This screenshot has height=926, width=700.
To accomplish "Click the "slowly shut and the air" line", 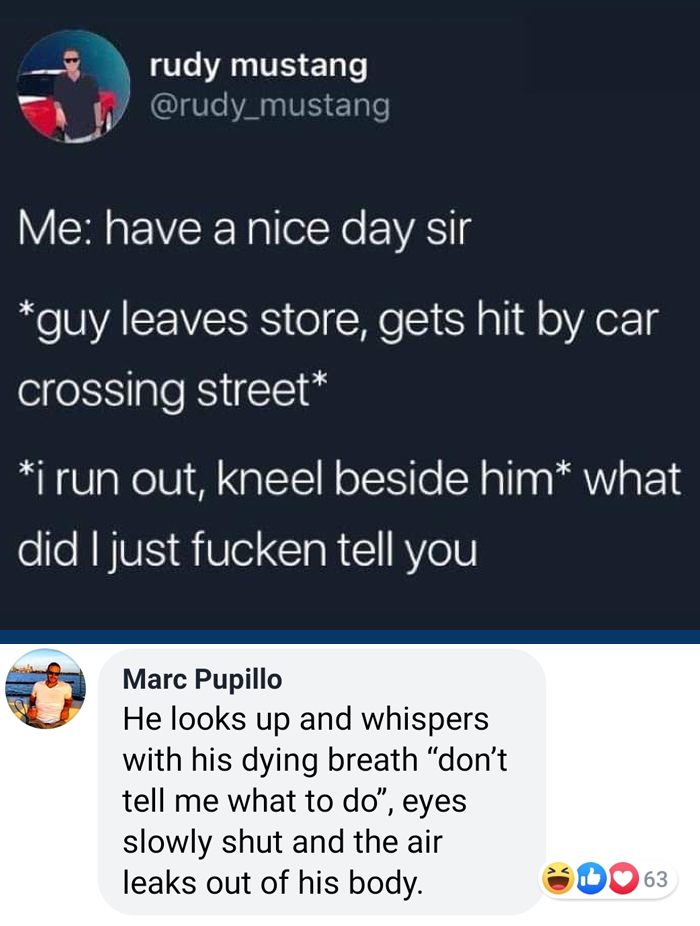I will coord(282,841).
